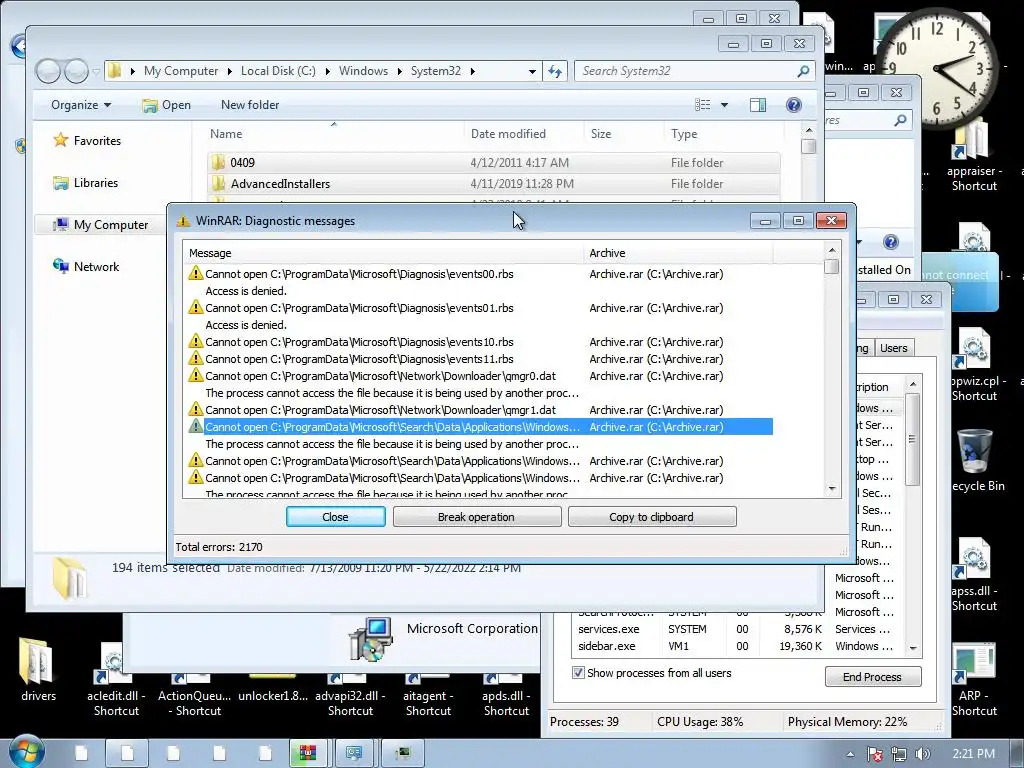Select the events01.rbs error row

[x=479, y=308]
